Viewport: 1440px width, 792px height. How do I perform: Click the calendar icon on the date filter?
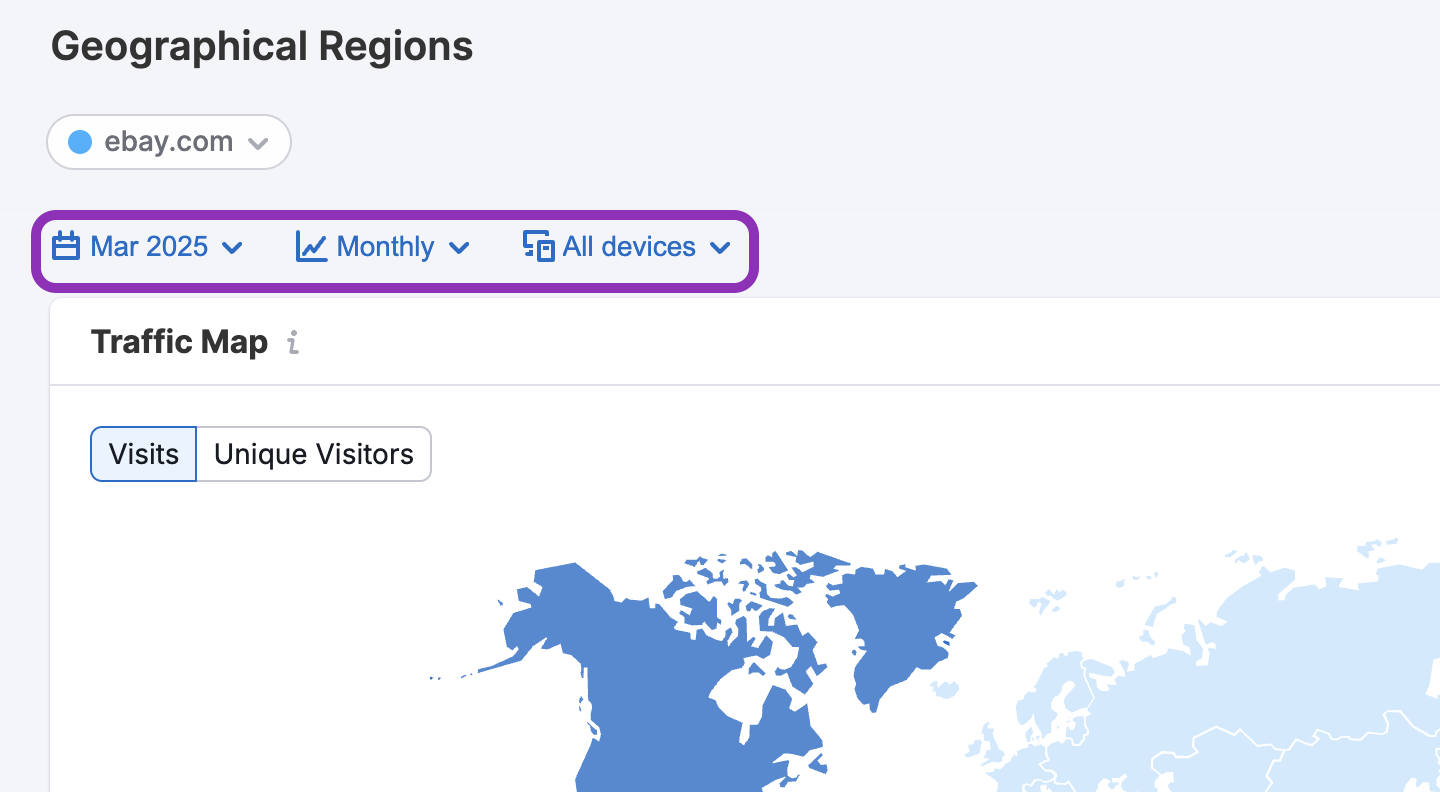pyautogui.click(x=65, y=246)
